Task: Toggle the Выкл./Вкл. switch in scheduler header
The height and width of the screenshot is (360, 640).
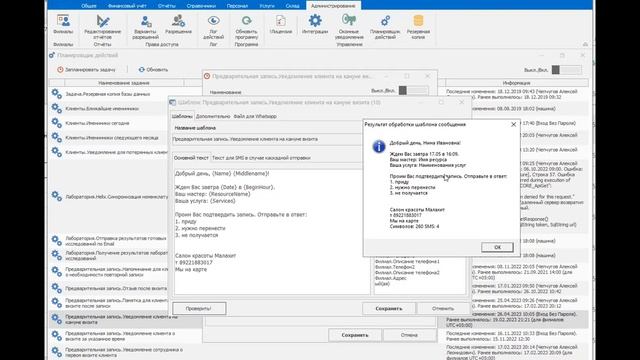Action: pos(567,70)
